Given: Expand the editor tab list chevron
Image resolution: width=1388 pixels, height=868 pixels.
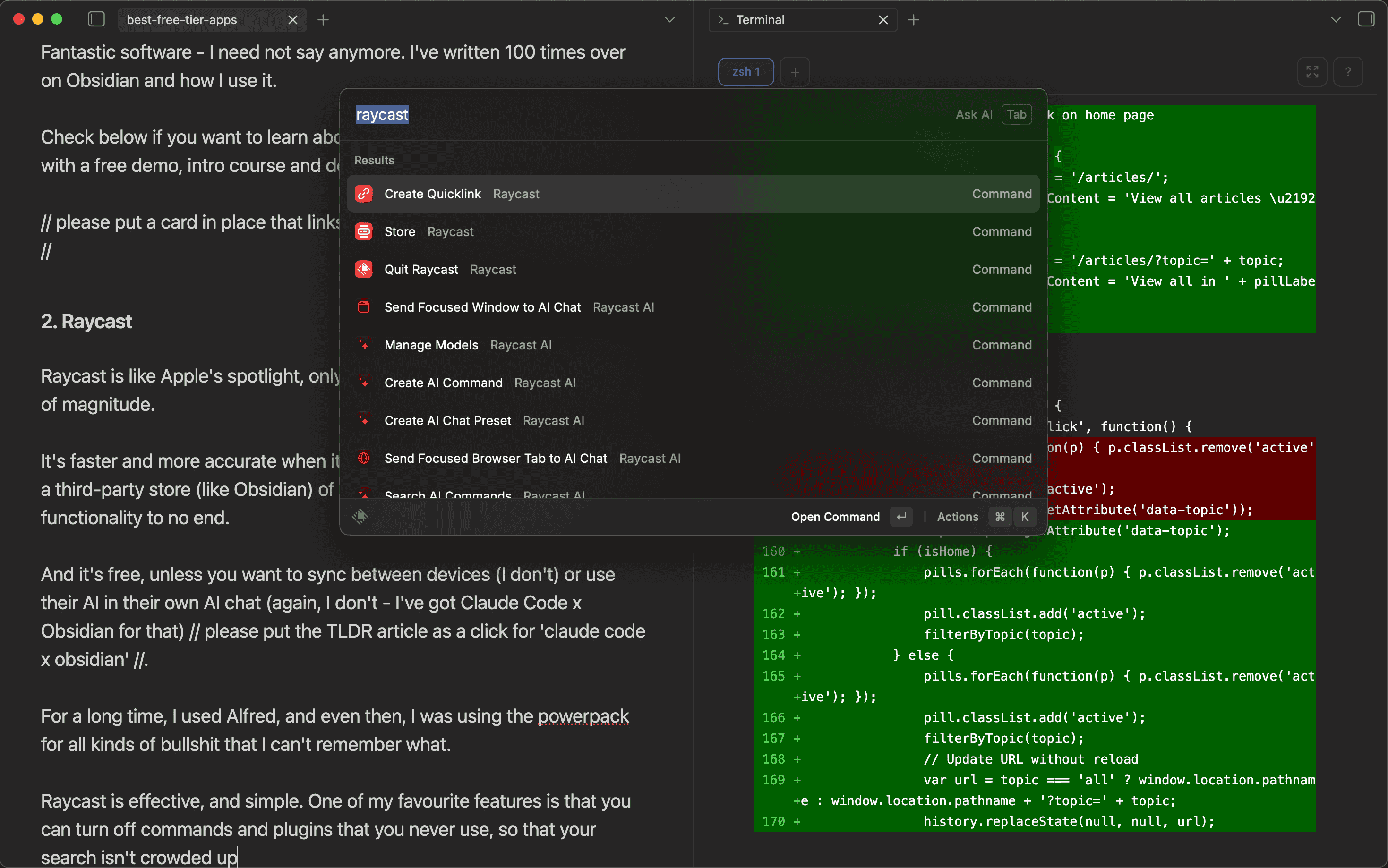Looking at the screenshot, I should coord(669,19).
